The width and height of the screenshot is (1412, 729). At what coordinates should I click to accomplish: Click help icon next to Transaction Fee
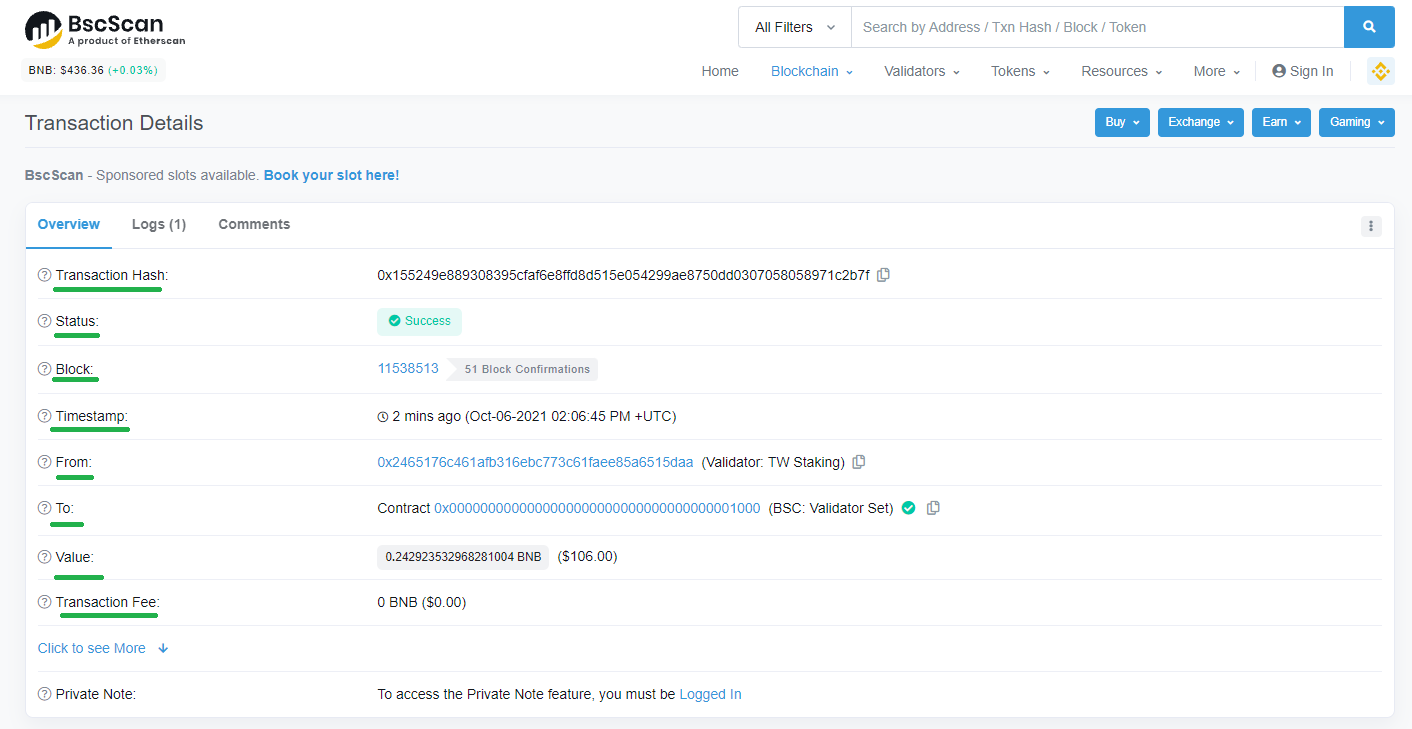44,602
